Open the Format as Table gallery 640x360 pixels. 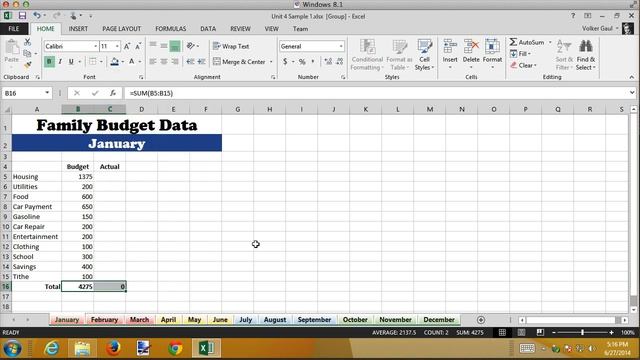[x=399, y=55]
